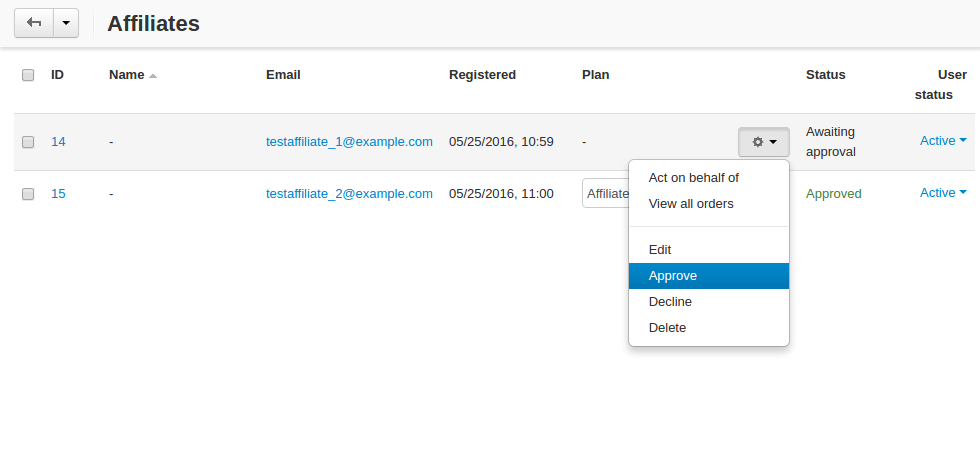The width and height of the screenshot is (980, 462).
Task: Select View all orders menu item
Action: 691,204
